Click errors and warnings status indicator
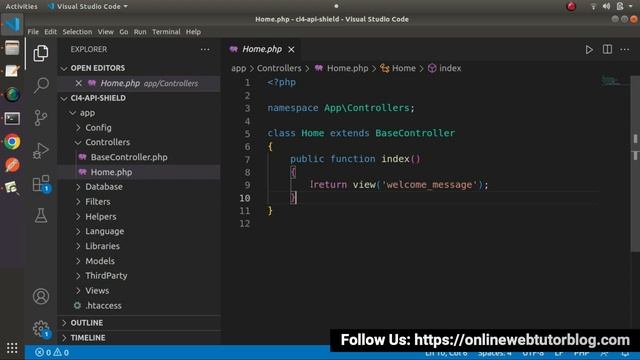This screenshot has height=360, width=640. [x=52, y=352]
